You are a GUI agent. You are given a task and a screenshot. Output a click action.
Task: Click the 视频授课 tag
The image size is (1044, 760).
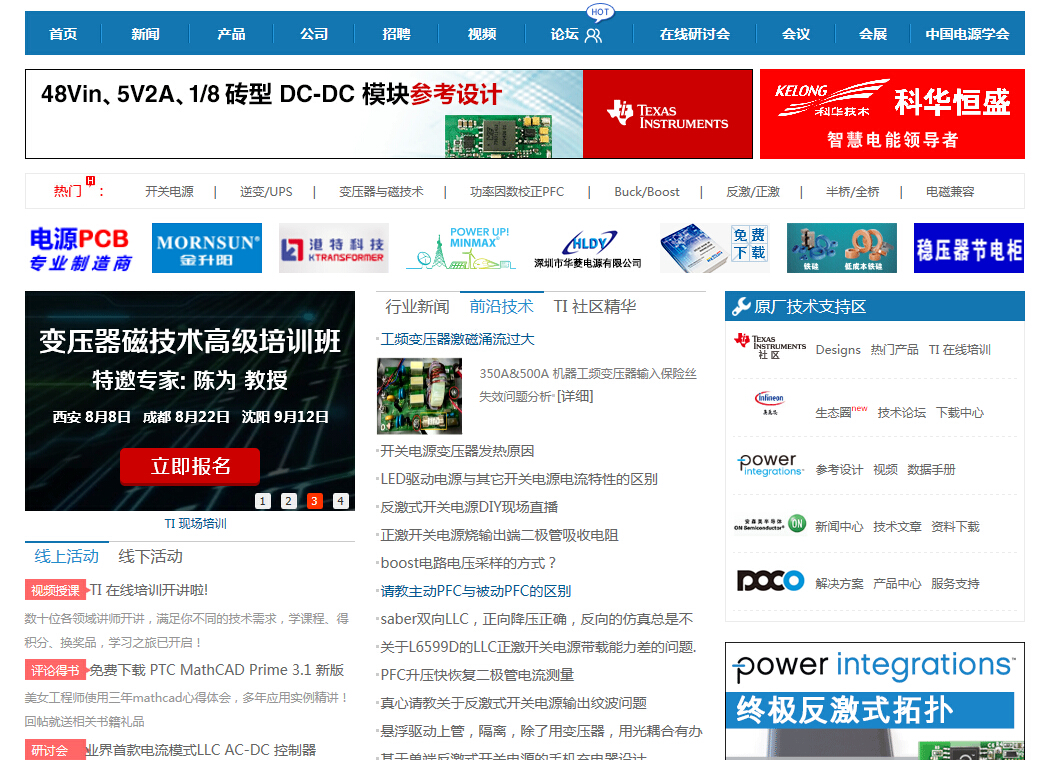(56, 590)
